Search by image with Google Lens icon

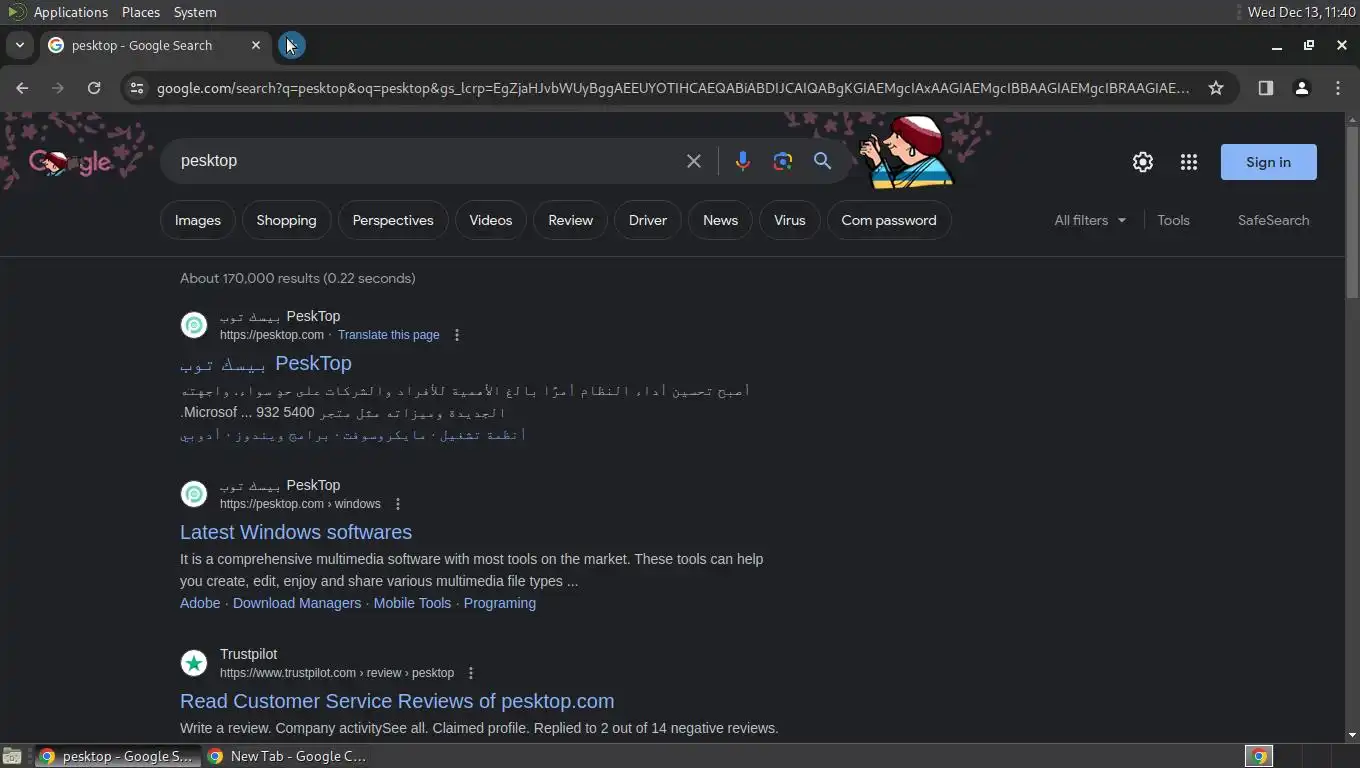pyautogui.click(x=783, y=161)
